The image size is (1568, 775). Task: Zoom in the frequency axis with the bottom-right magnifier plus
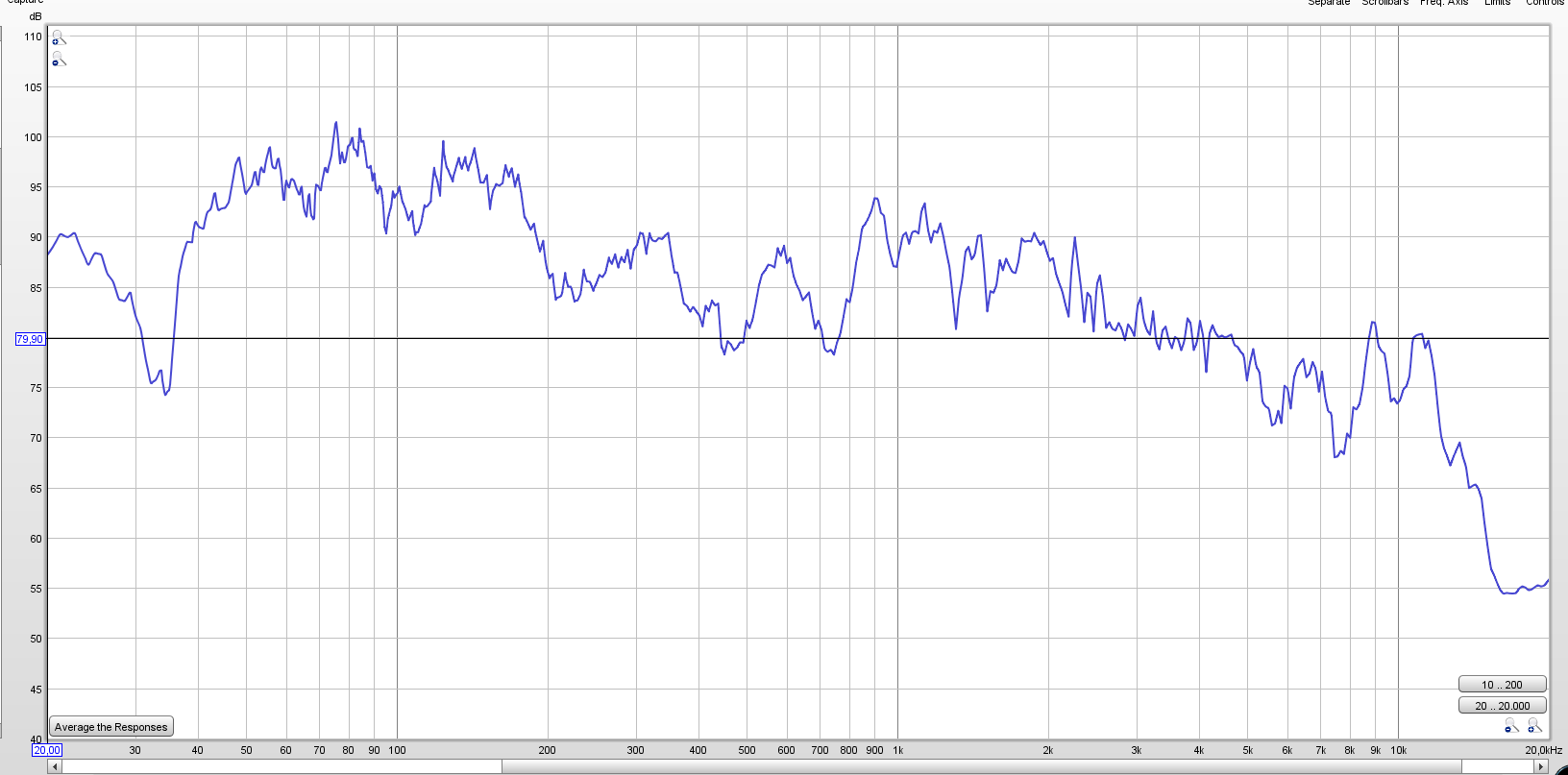(1534, 725)
